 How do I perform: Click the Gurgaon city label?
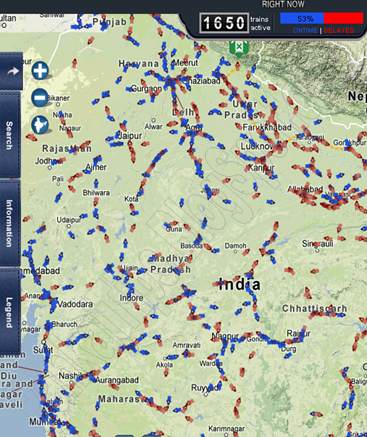tap(146, 89)
